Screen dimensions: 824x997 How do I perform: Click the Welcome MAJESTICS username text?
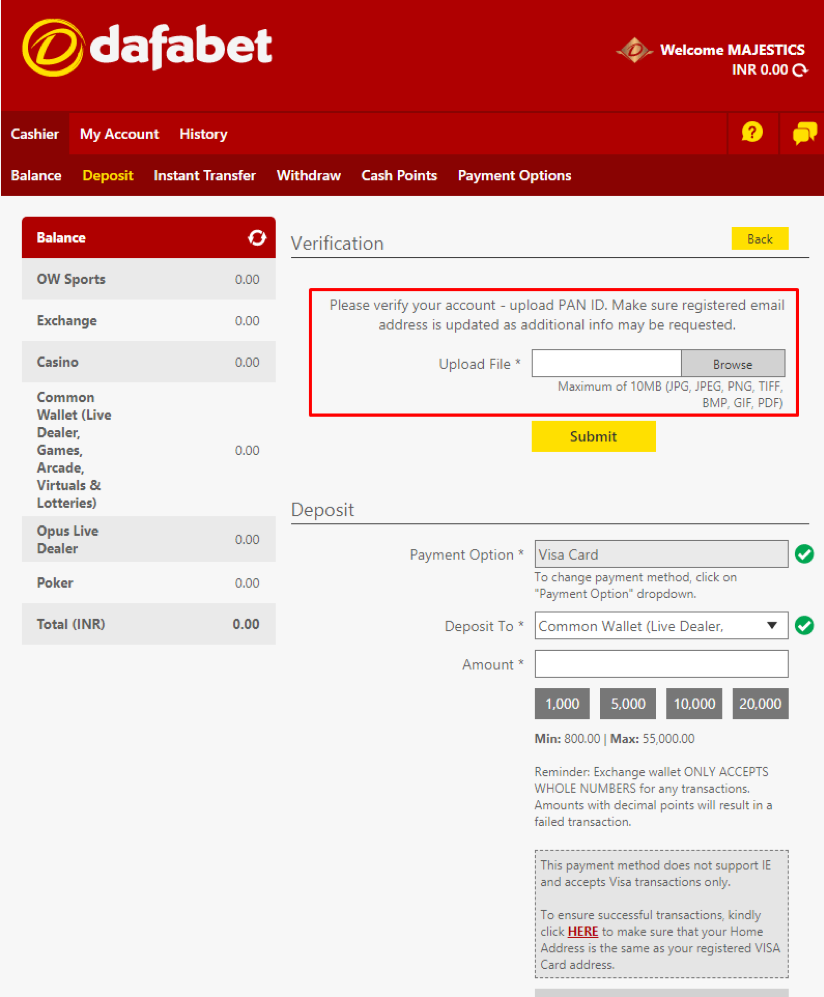click(x=732, y=50)
